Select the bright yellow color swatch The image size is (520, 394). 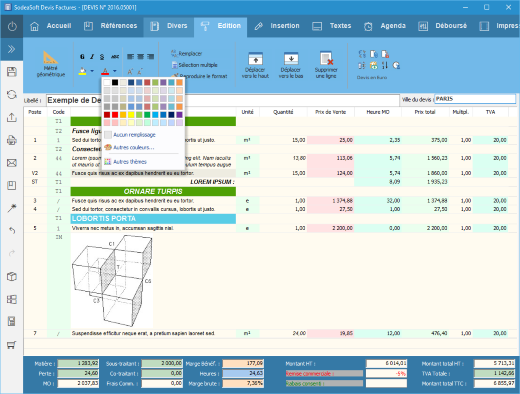[131, 115]
